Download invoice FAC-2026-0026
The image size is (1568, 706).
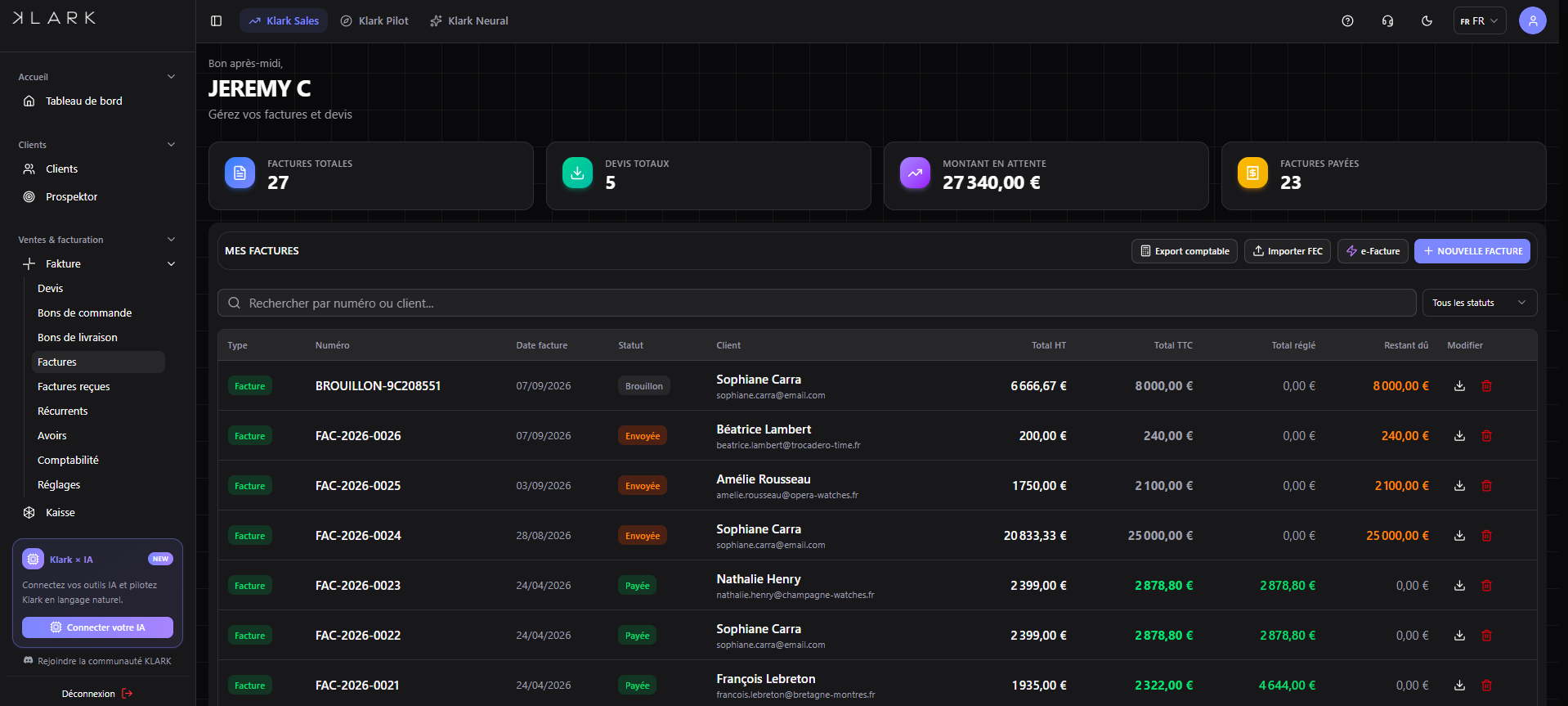click(1459, 436)
